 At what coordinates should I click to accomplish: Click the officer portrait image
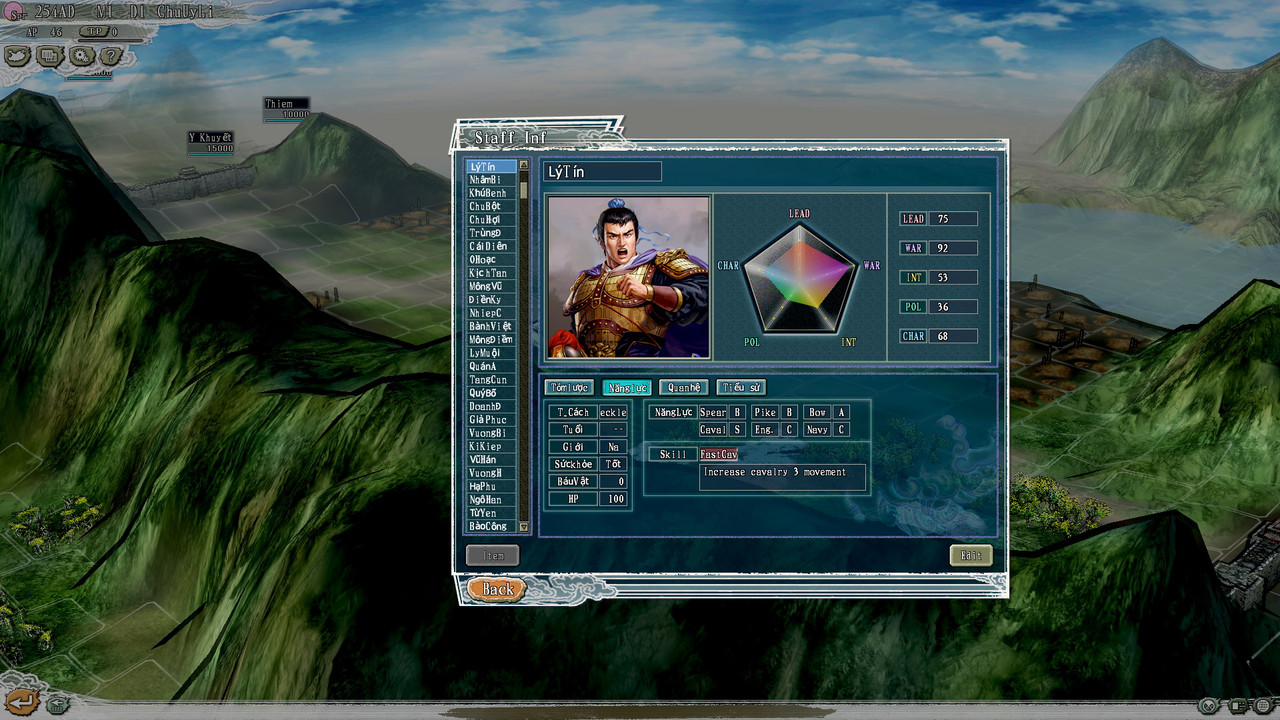tap(629, 277)
